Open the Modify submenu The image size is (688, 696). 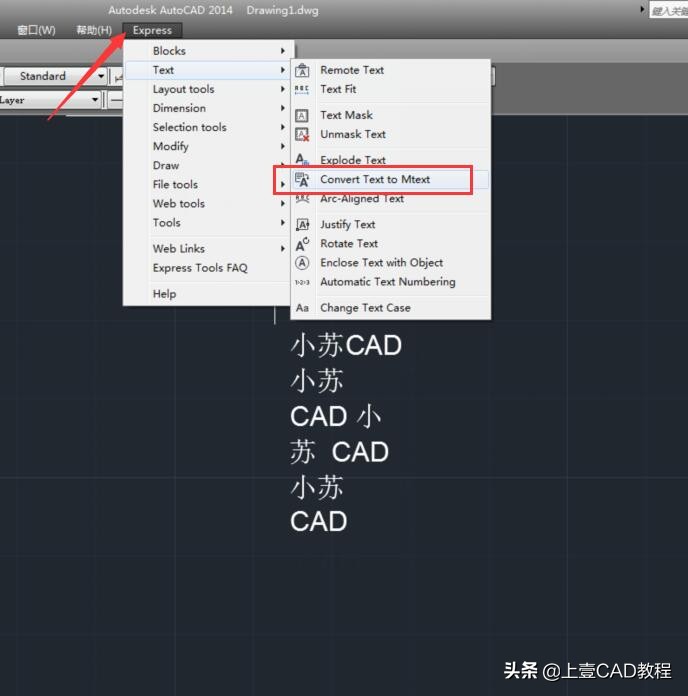tap(208, 146)
